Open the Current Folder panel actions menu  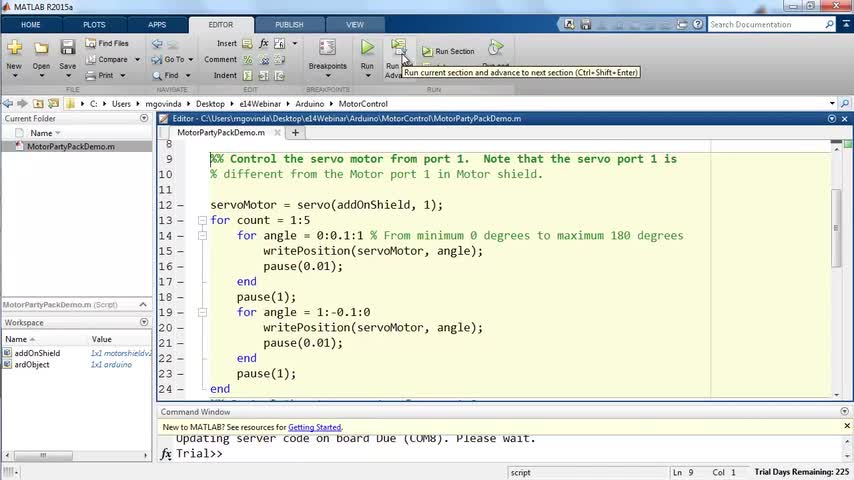[x=144, y=118]
